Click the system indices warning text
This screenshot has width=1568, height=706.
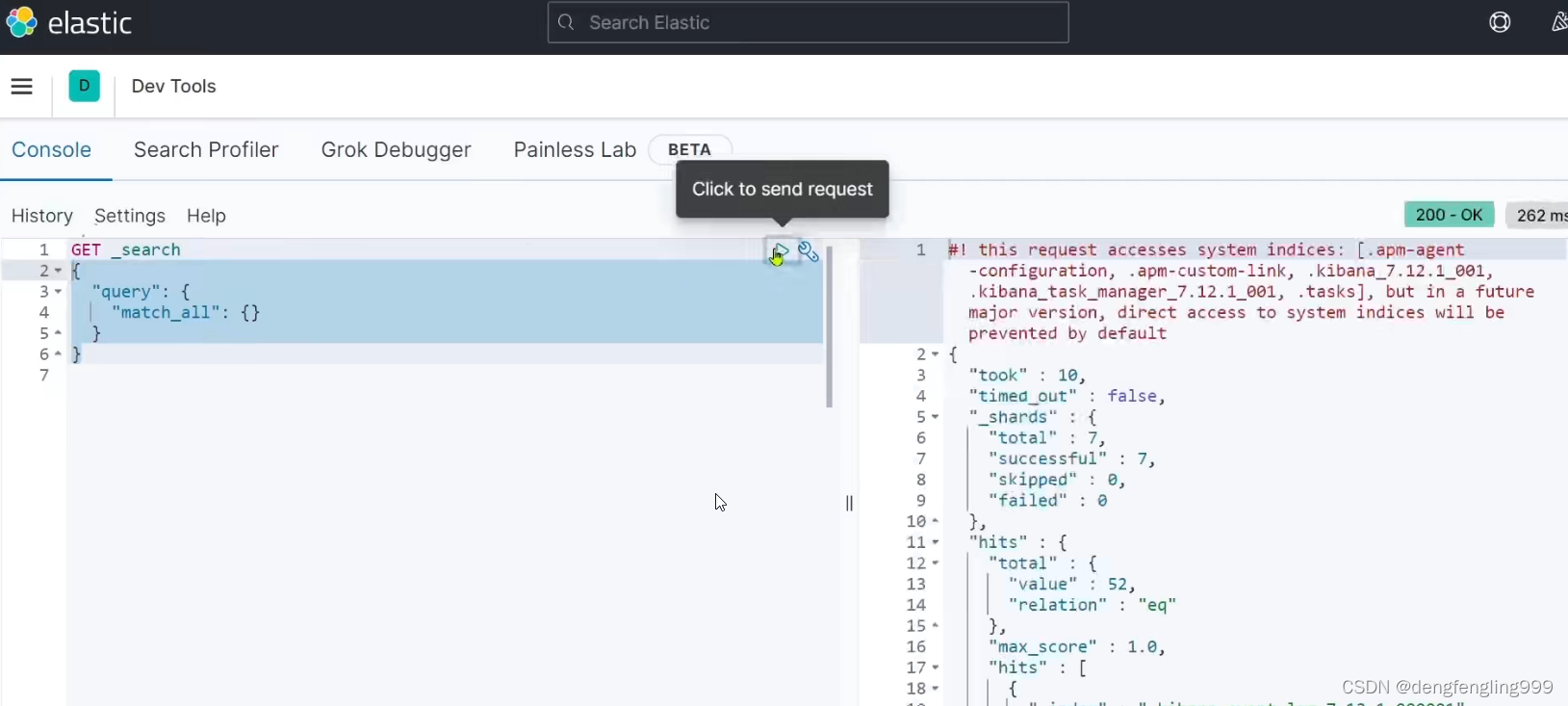pyautogui.click(x=1242, y=291)
